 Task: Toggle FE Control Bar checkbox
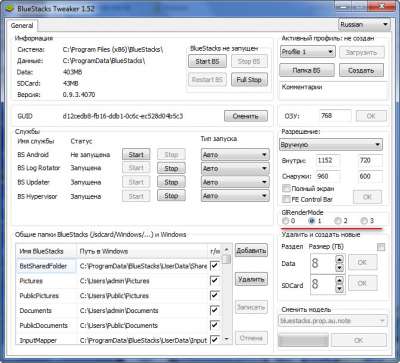[286, 199]
